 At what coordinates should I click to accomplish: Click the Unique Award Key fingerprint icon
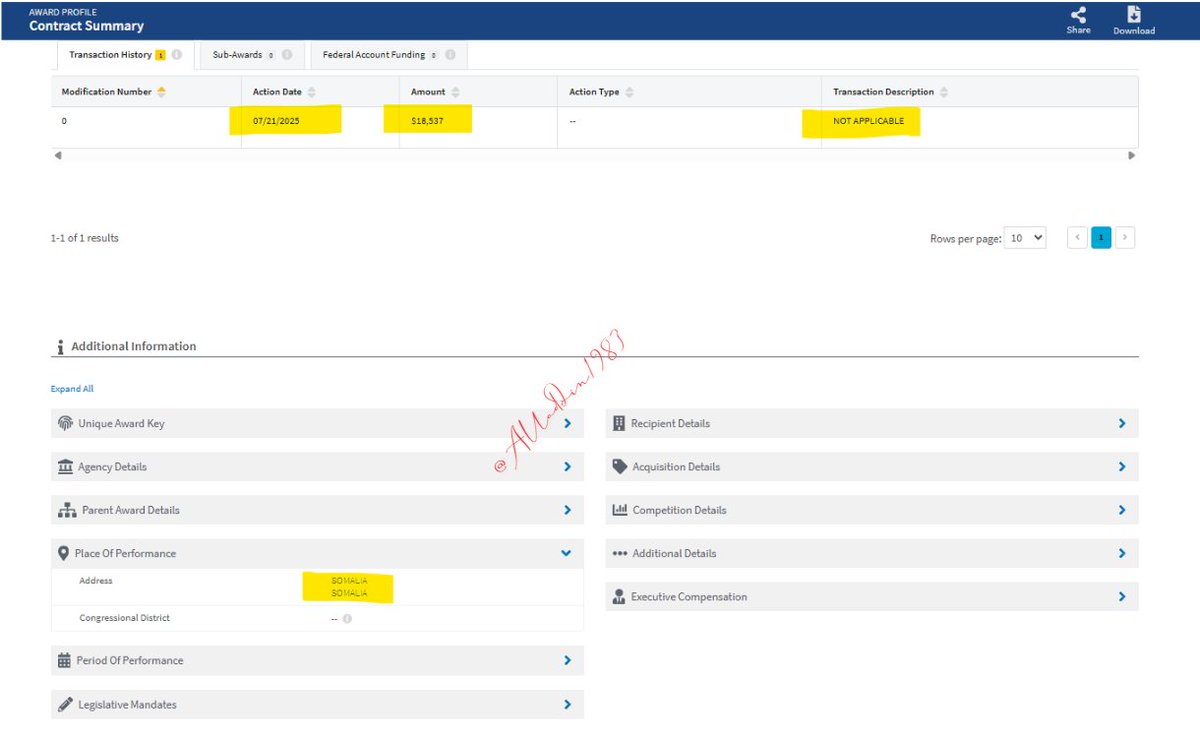(x=66, y=423)
